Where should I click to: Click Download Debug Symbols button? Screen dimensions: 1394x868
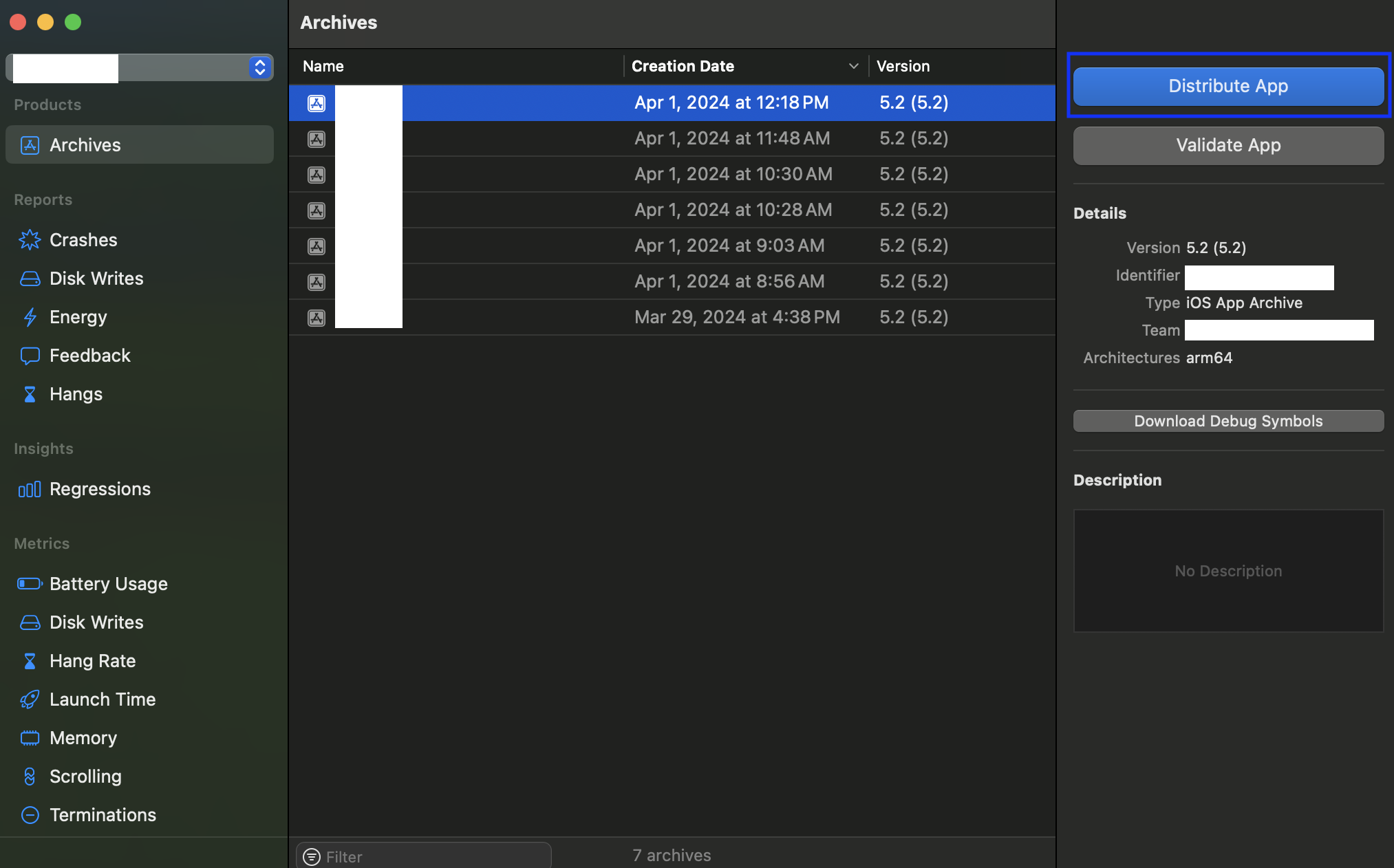tap(1228, 421)
